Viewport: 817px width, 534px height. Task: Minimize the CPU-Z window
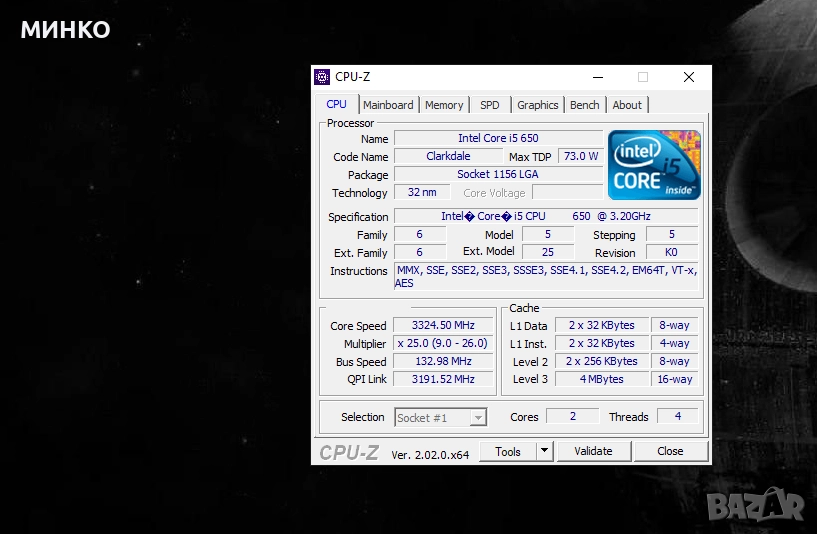click(596, 77)
